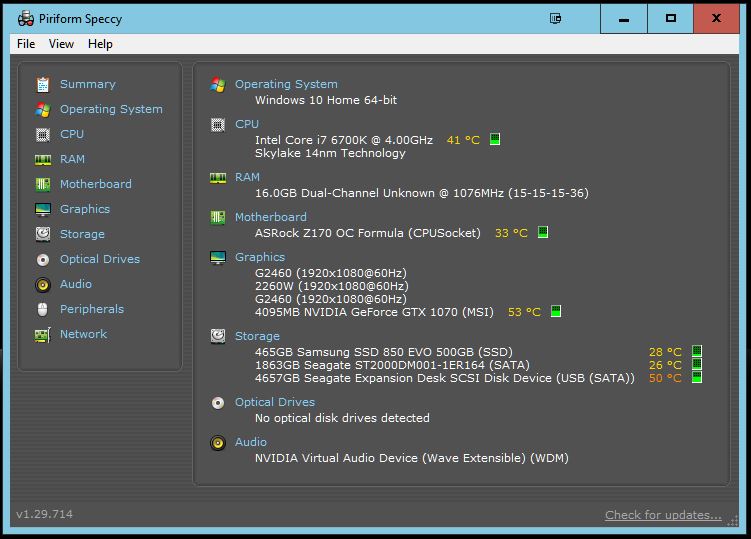Click the Optical Drives disc icon in sidebar
751x539 pixels.
(x=43, y=260)
